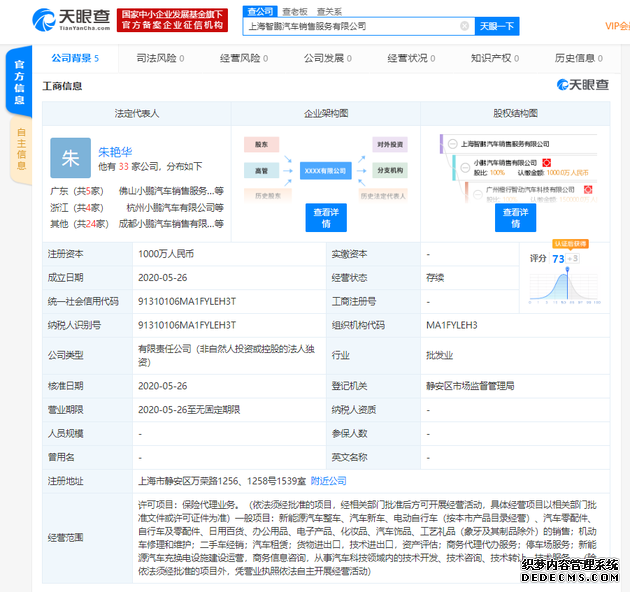The height and width of the screenshot is (592, 630).
Task: Click the 分支机构 box in diagram
Action: click(x=390, y=170)
